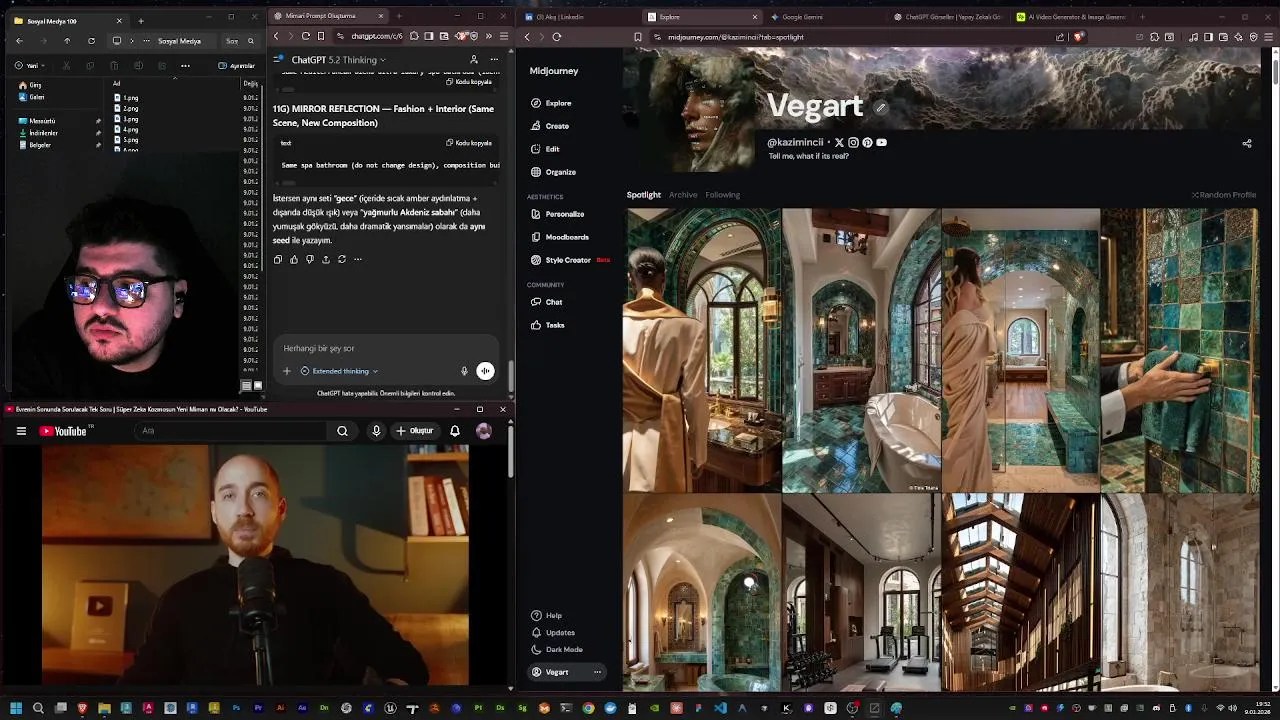Regenerate the ChatGPT response
Image resolution: width=1280 pixels, height=720 pixels.
342,259
